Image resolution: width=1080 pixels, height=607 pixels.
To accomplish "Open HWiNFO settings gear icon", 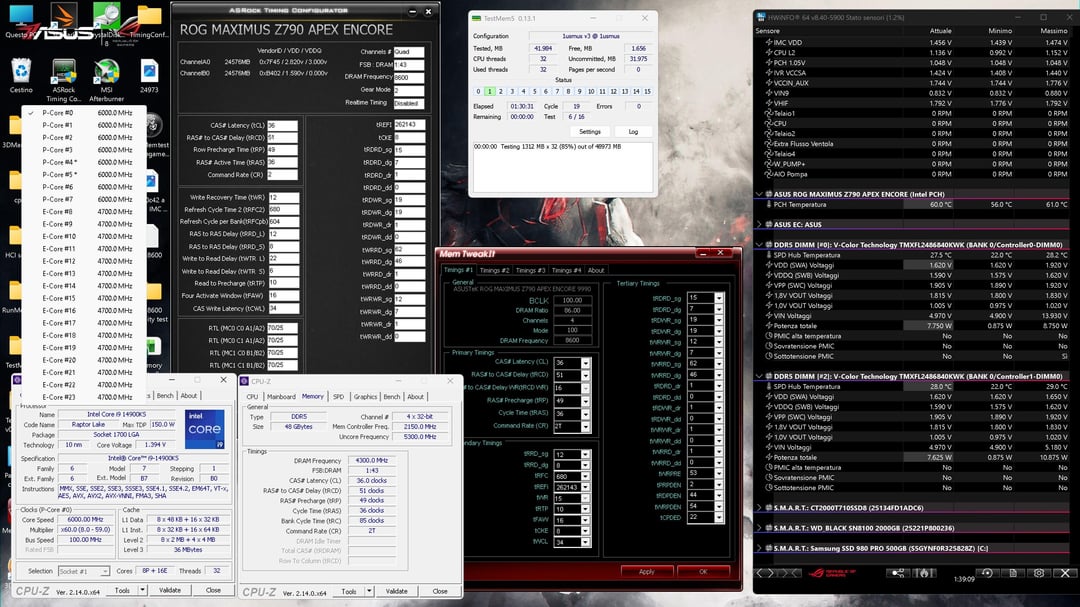I will click(1038, 573).
